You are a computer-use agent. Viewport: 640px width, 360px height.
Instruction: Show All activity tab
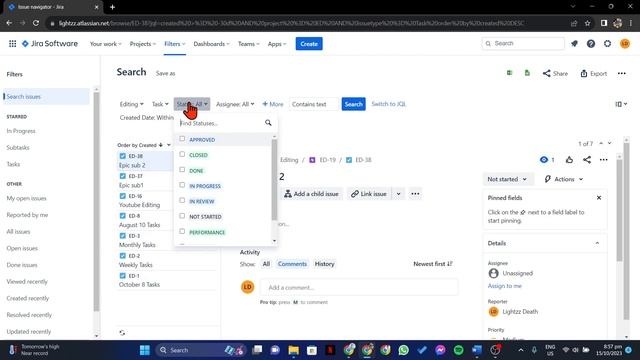click(266, 264)
